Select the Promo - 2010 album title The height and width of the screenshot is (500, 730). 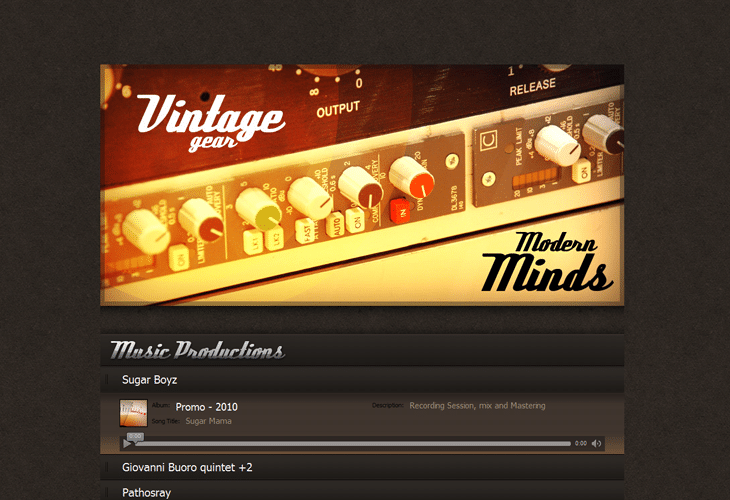tap(206, 407)
